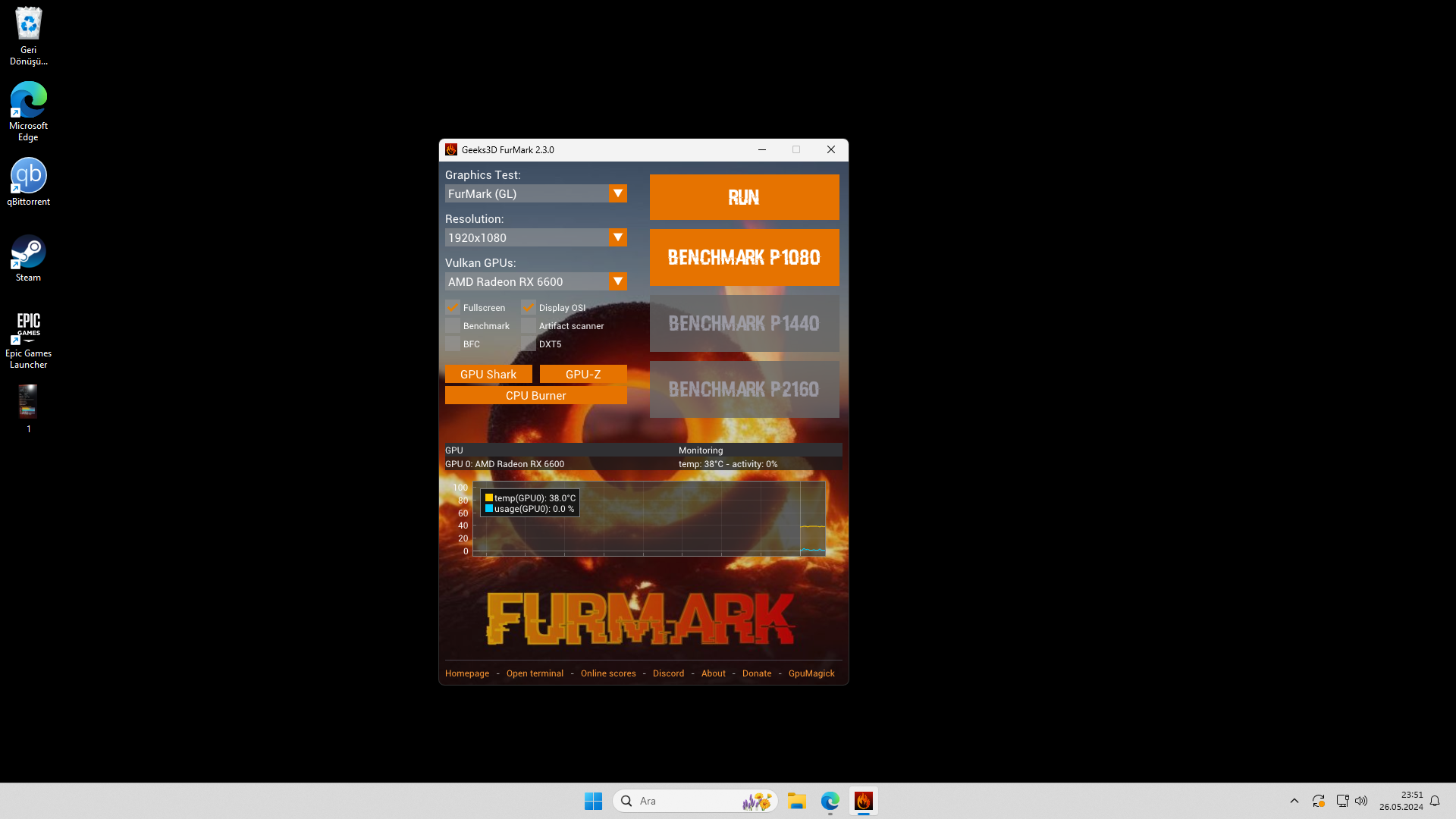Screen dimensions: 1456x819
Task: Open the clock and date flyout
Action: click(x=1401, y=801)
